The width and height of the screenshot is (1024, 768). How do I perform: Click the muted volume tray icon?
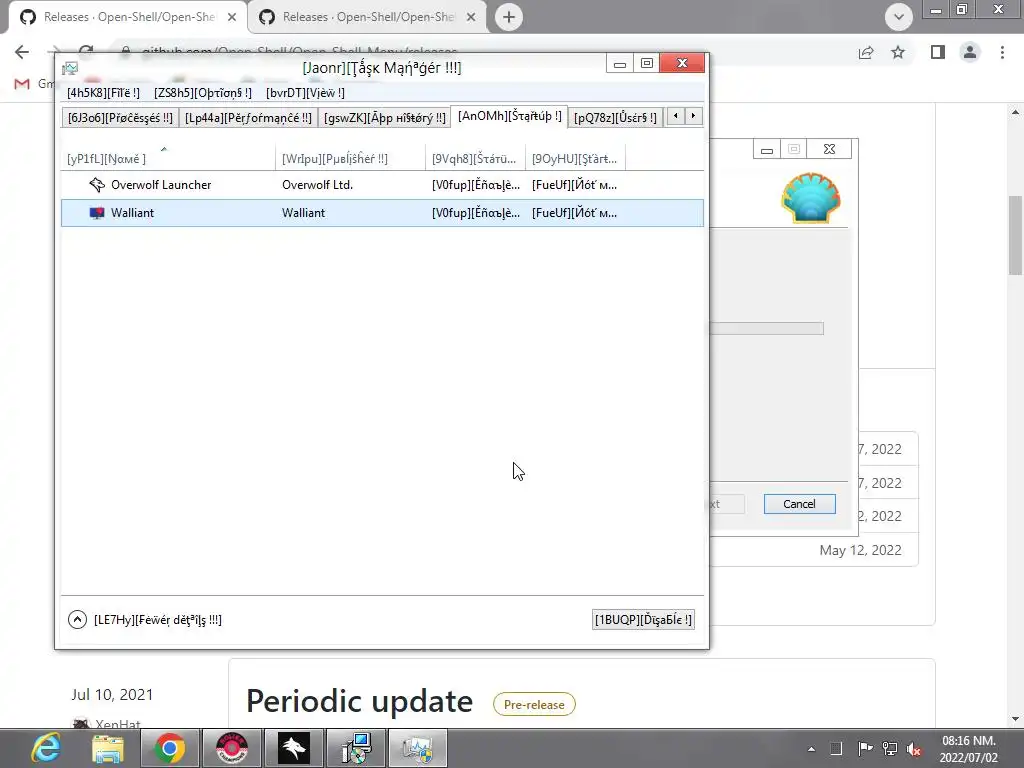point(914,750)
